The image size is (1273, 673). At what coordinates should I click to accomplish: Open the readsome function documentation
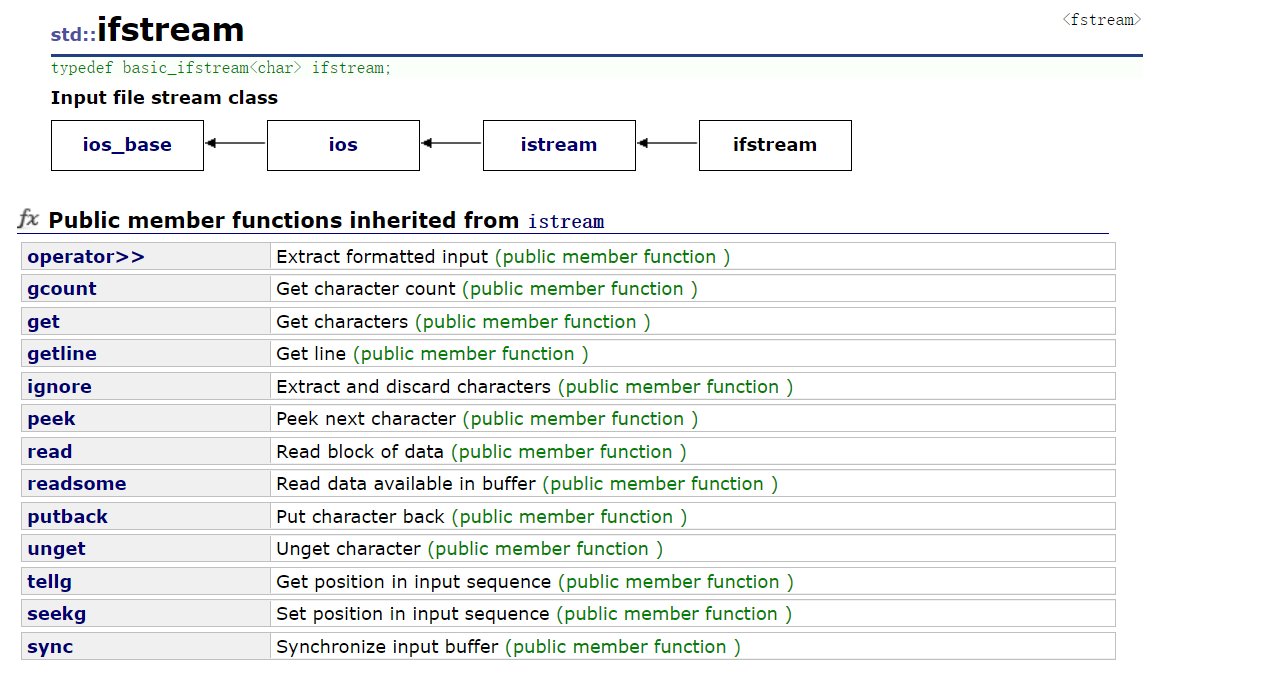pos(76,483)
